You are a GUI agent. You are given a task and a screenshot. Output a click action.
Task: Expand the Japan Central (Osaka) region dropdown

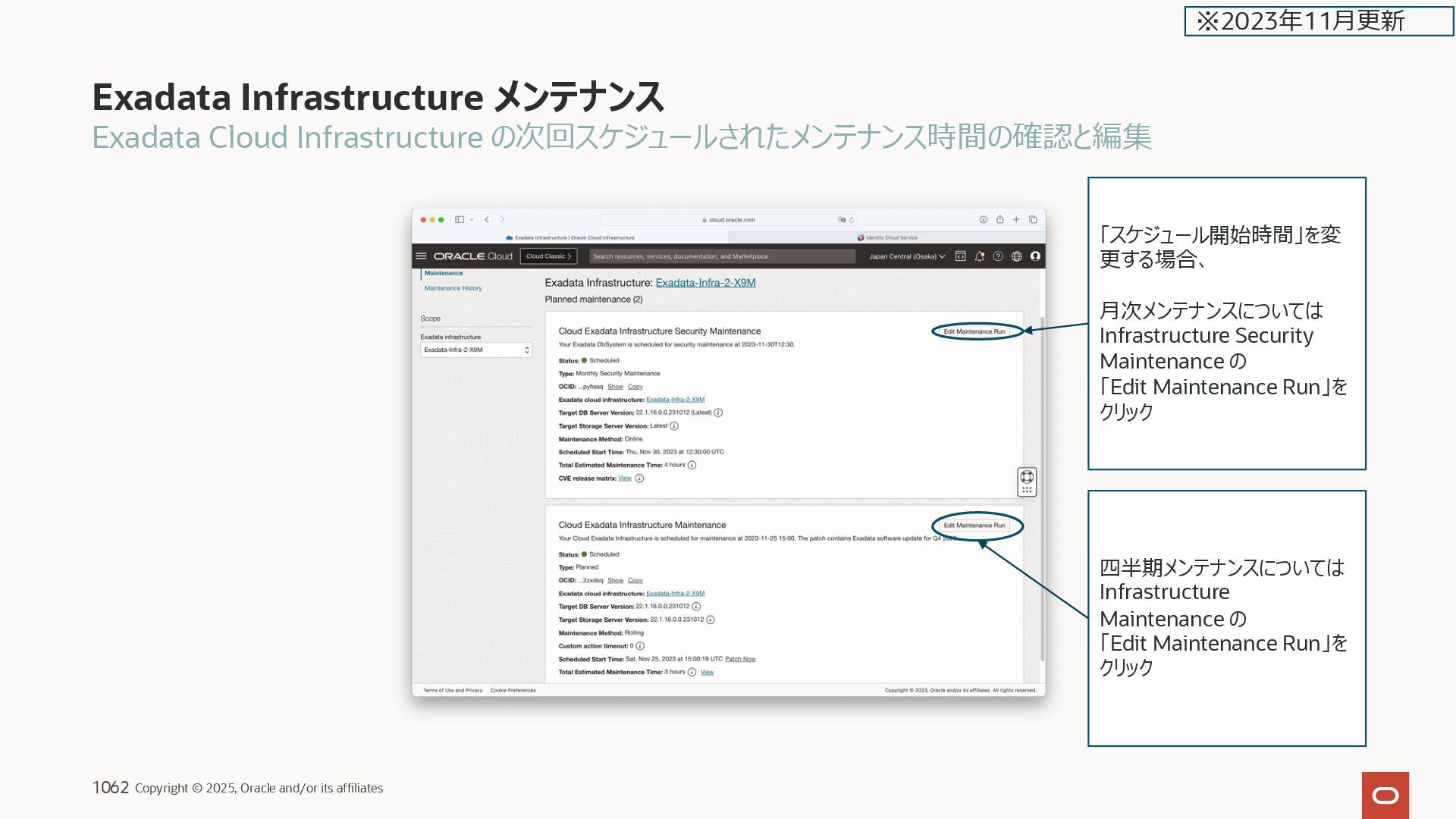pos(907,256)
